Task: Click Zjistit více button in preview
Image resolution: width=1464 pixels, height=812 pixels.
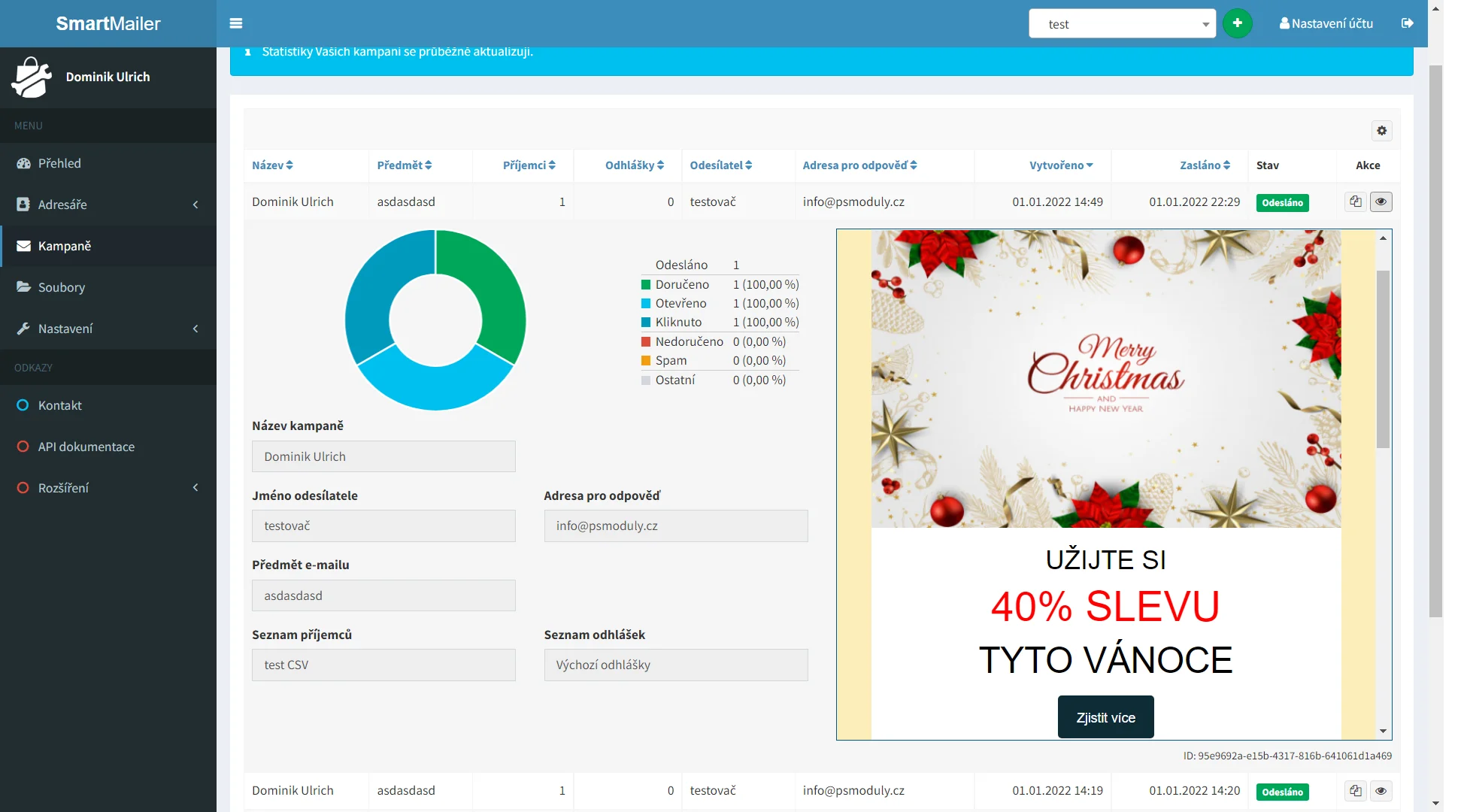Action: pos(1105,717)
